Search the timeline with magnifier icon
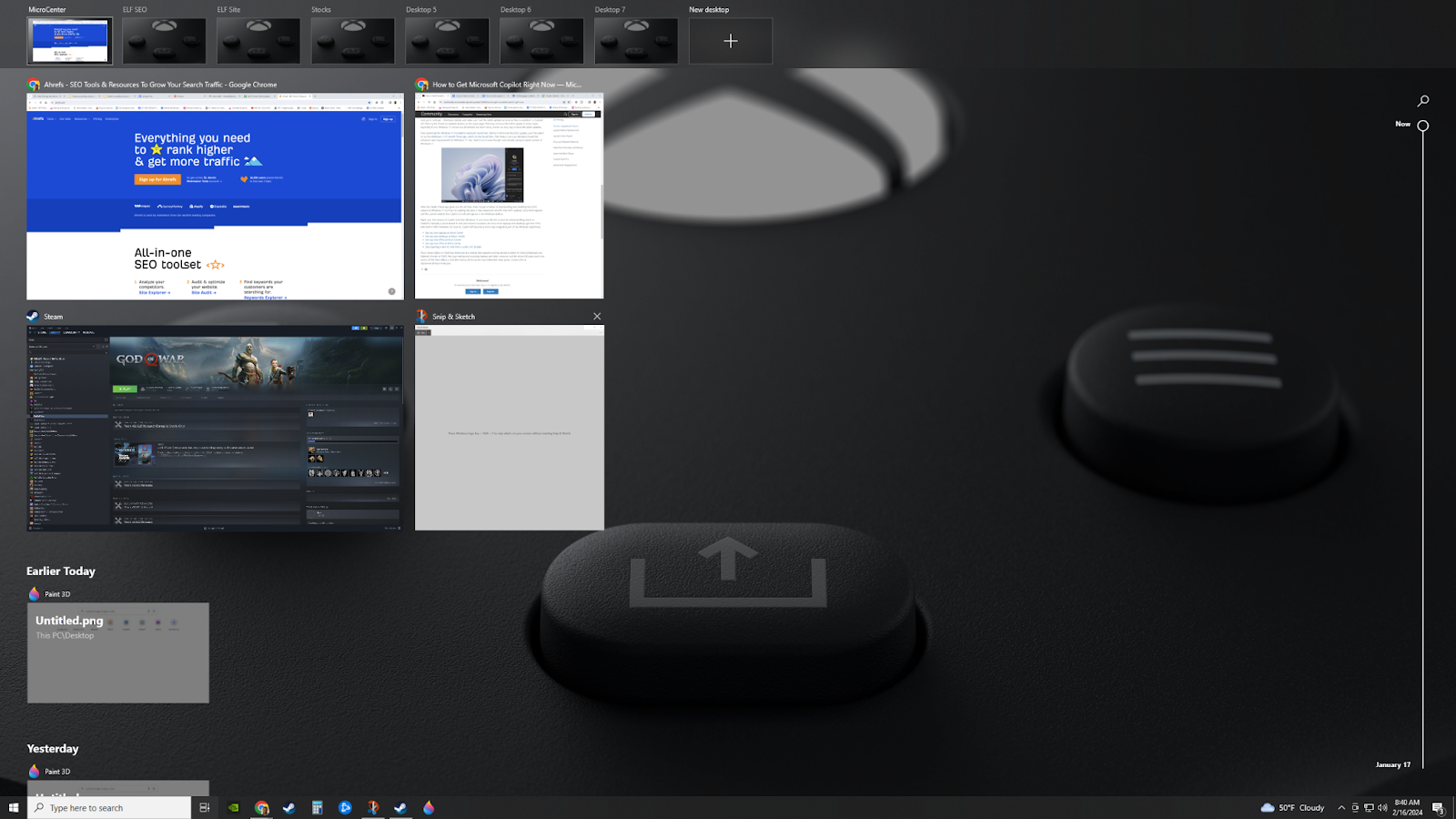Screen dimensions: 1456x819 coord(1423,101)
